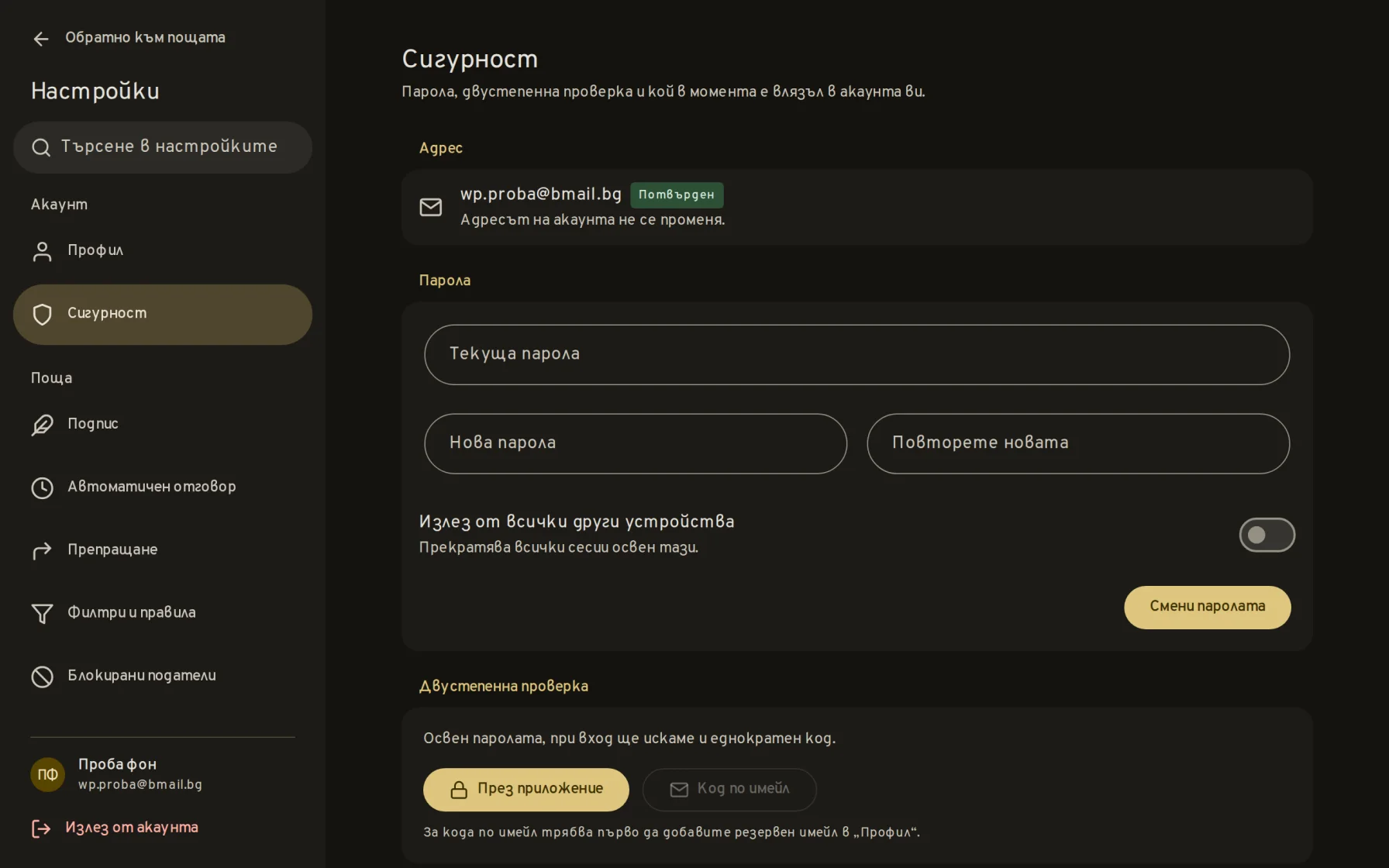The height and width of the screenshot is (868, 1389).
Task: Click the ПФ avatar circle
Action: click(x=47, y=774)
